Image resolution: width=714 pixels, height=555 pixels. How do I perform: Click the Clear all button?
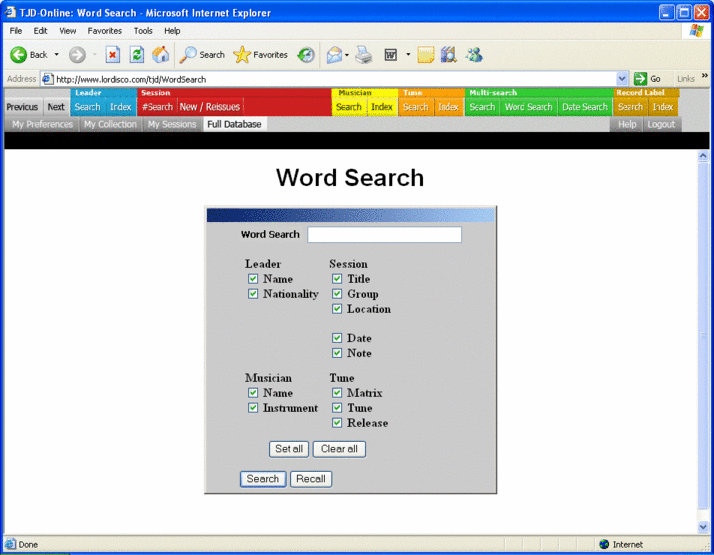click(x=339, y=449)
